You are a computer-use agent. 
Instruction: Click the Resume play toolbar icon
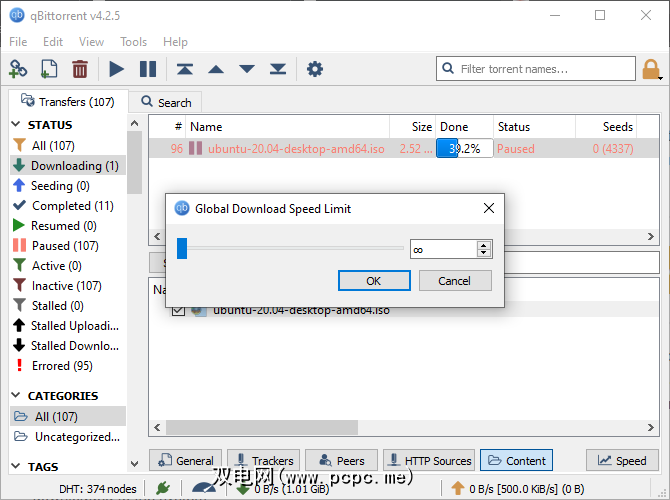116,69
